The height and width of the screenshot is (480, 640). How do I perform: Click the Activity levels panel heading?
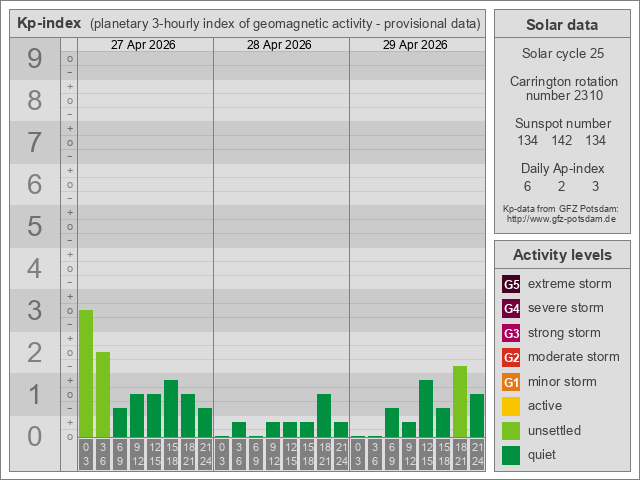click(x=561, y=255)
